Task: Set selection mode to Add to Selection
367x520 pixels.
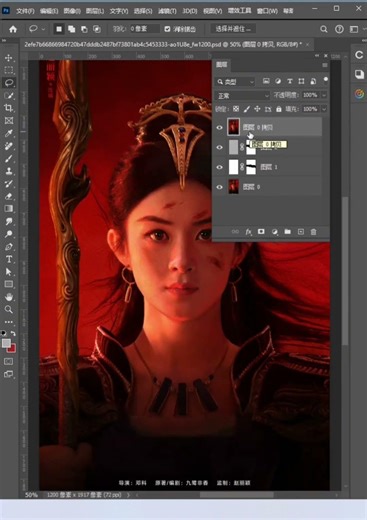Action: (72, 29)
